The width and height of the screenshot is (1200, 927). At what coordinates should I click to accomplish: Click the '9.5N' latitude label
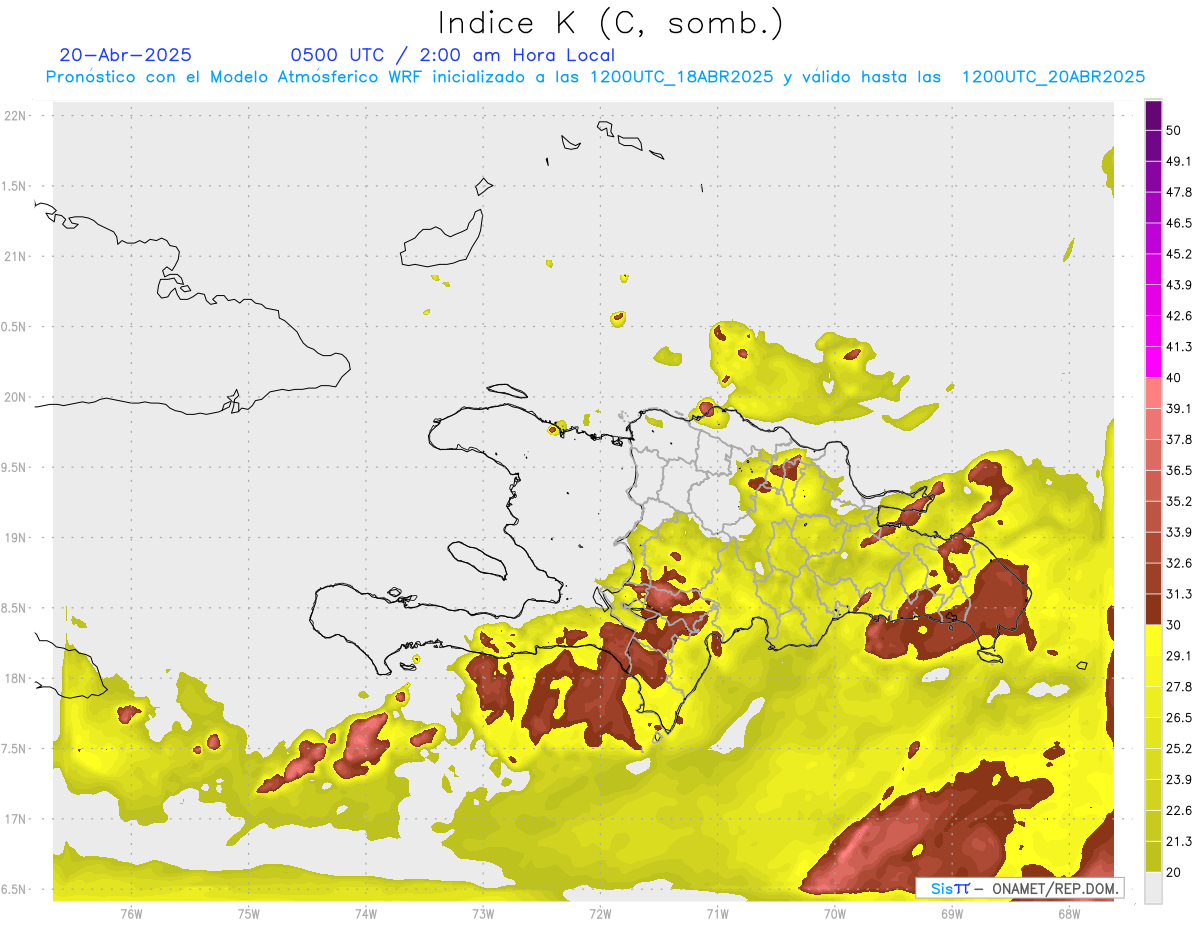(15, 467)
